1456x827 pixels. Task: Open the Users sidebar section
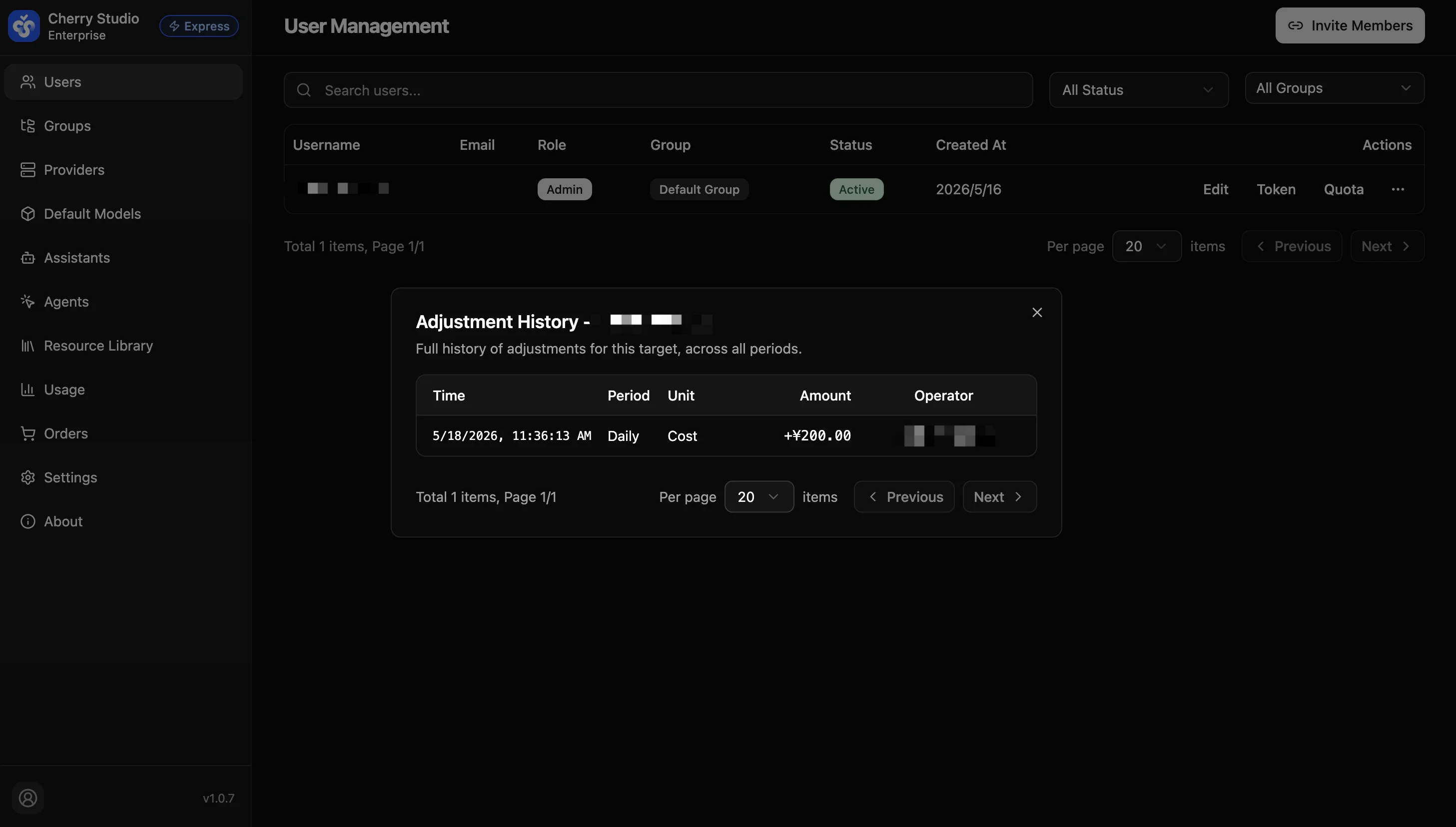(x=123, y=82)
